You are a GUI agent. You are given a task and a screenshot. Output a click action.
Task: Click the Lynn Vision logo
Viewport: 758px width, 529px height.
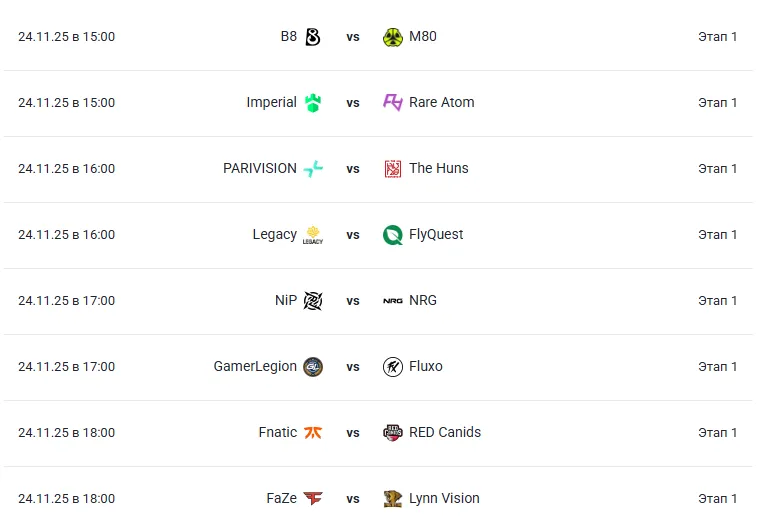[393, 499]
